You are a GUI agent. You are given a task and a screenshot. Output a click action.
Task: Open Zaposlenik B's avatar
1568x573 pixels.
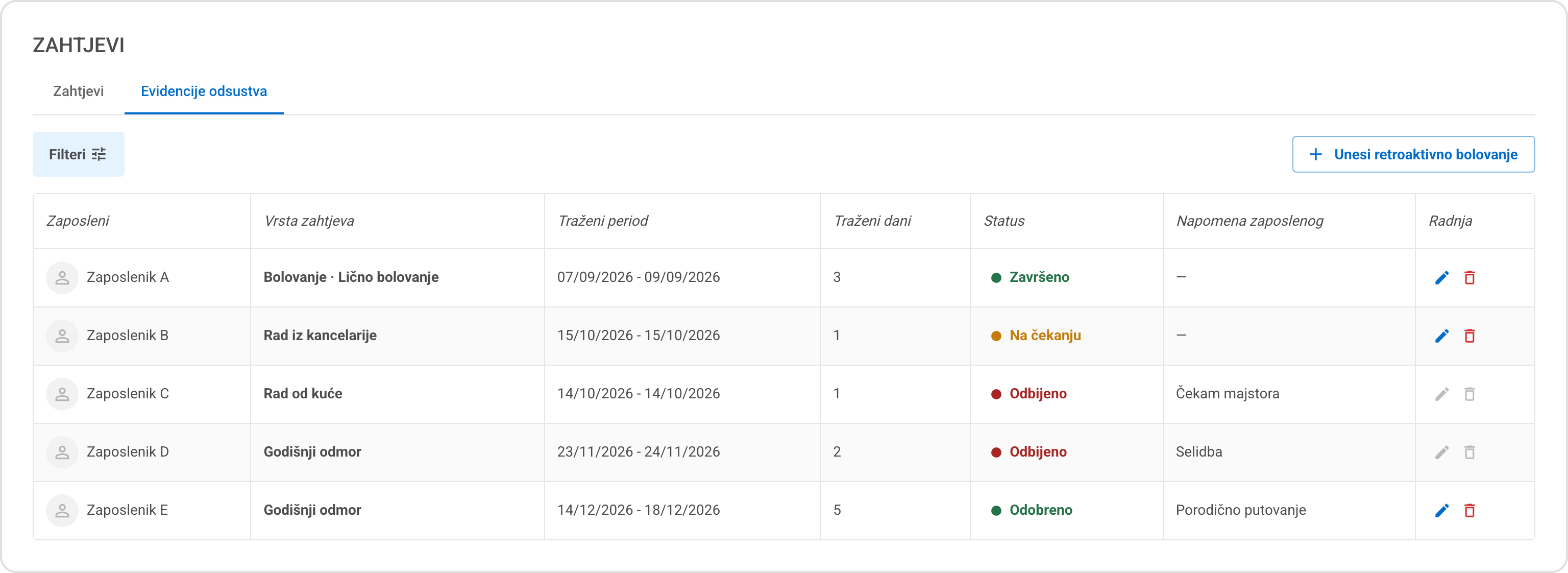pos(62,336)
